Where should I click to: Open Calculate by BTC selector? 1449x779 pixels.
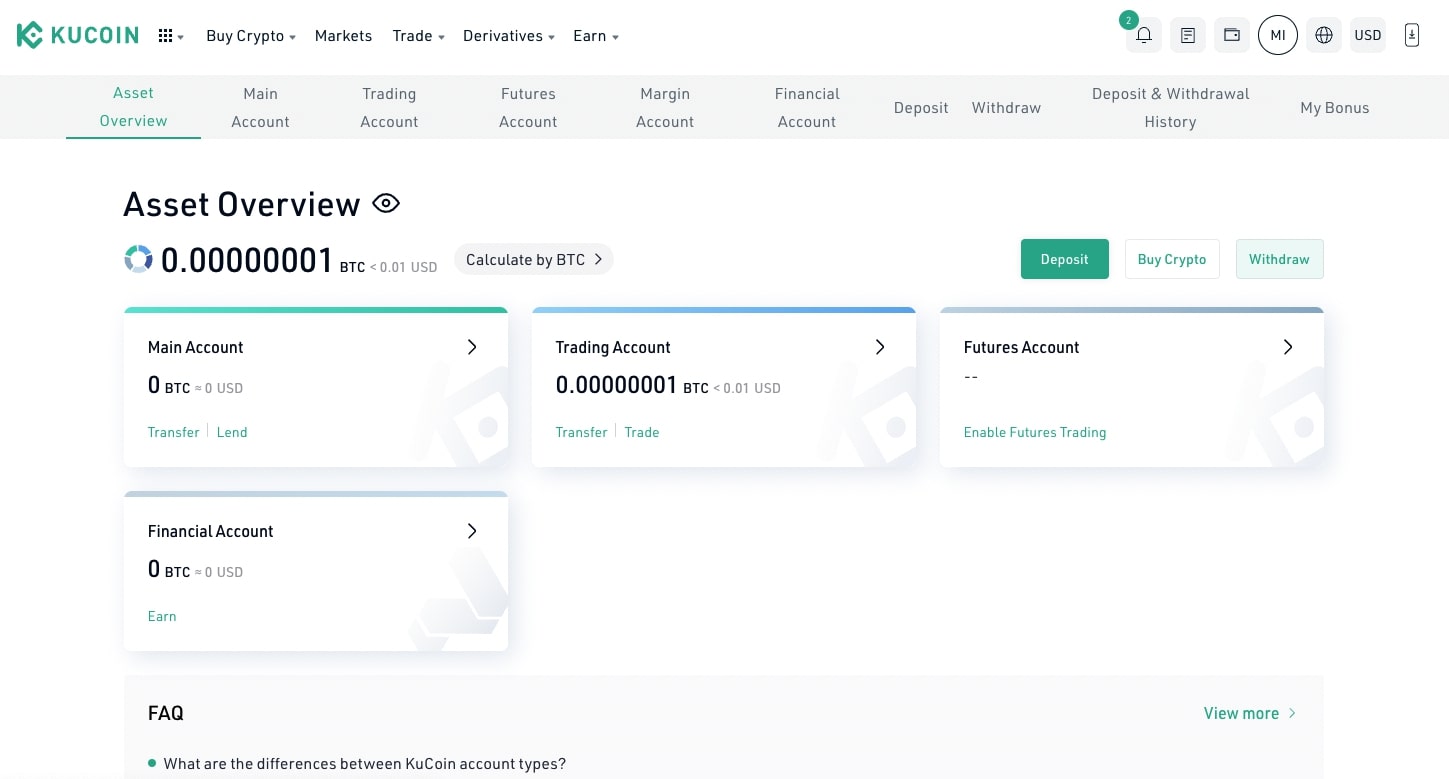[x=534, y=260]
